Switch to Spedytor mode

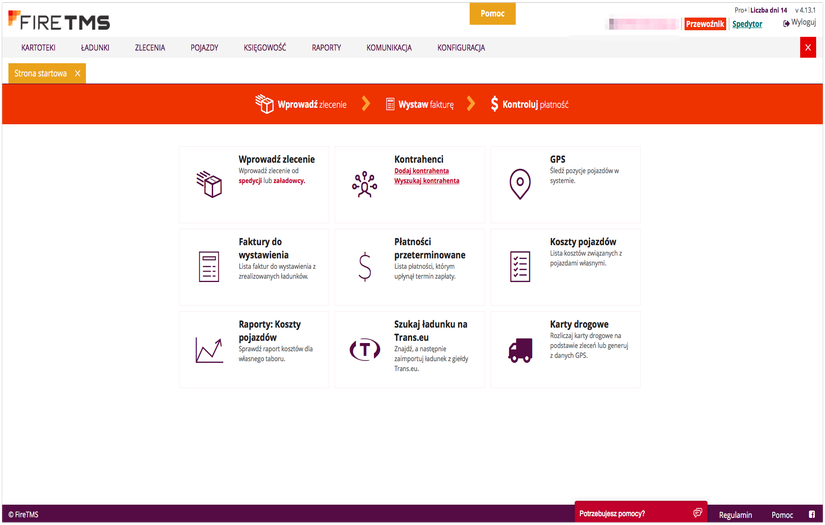pyautogui.click(x=747, y=24)
